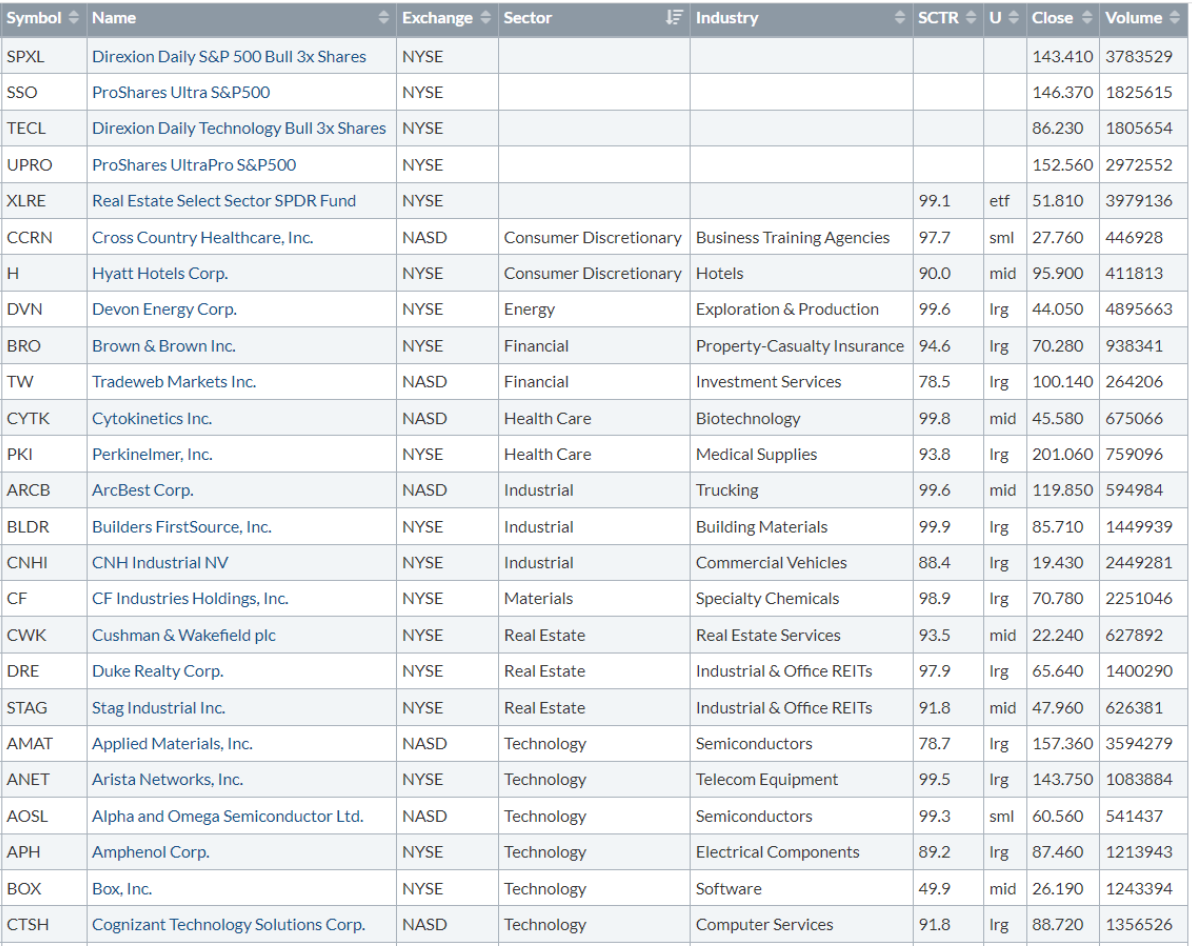Sort by Name column sort arrows
The height and width of the screenshot is (946, 1192).
(383, 17)
